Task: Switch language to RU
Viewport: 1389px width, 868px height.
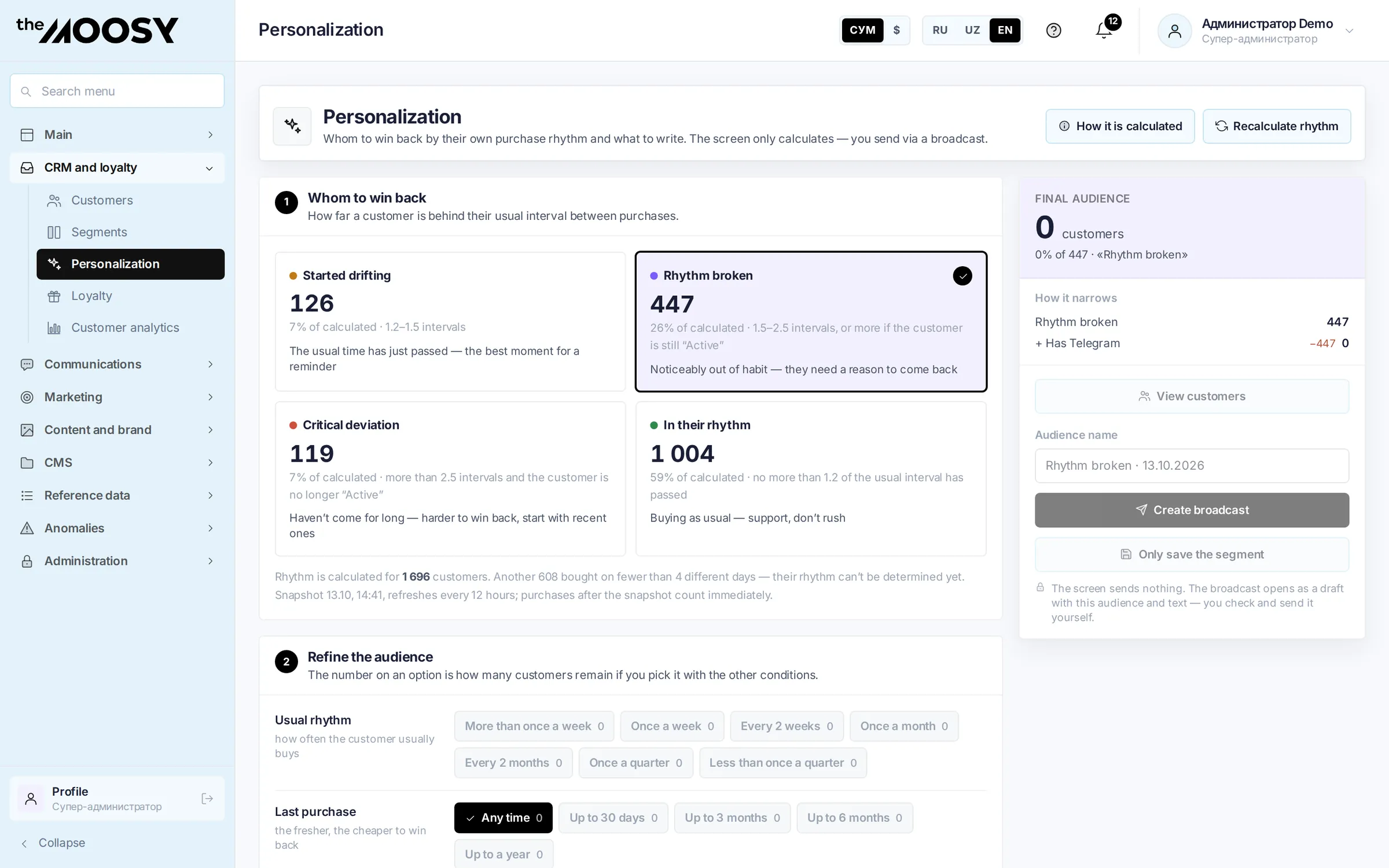Action: point(940,30)
